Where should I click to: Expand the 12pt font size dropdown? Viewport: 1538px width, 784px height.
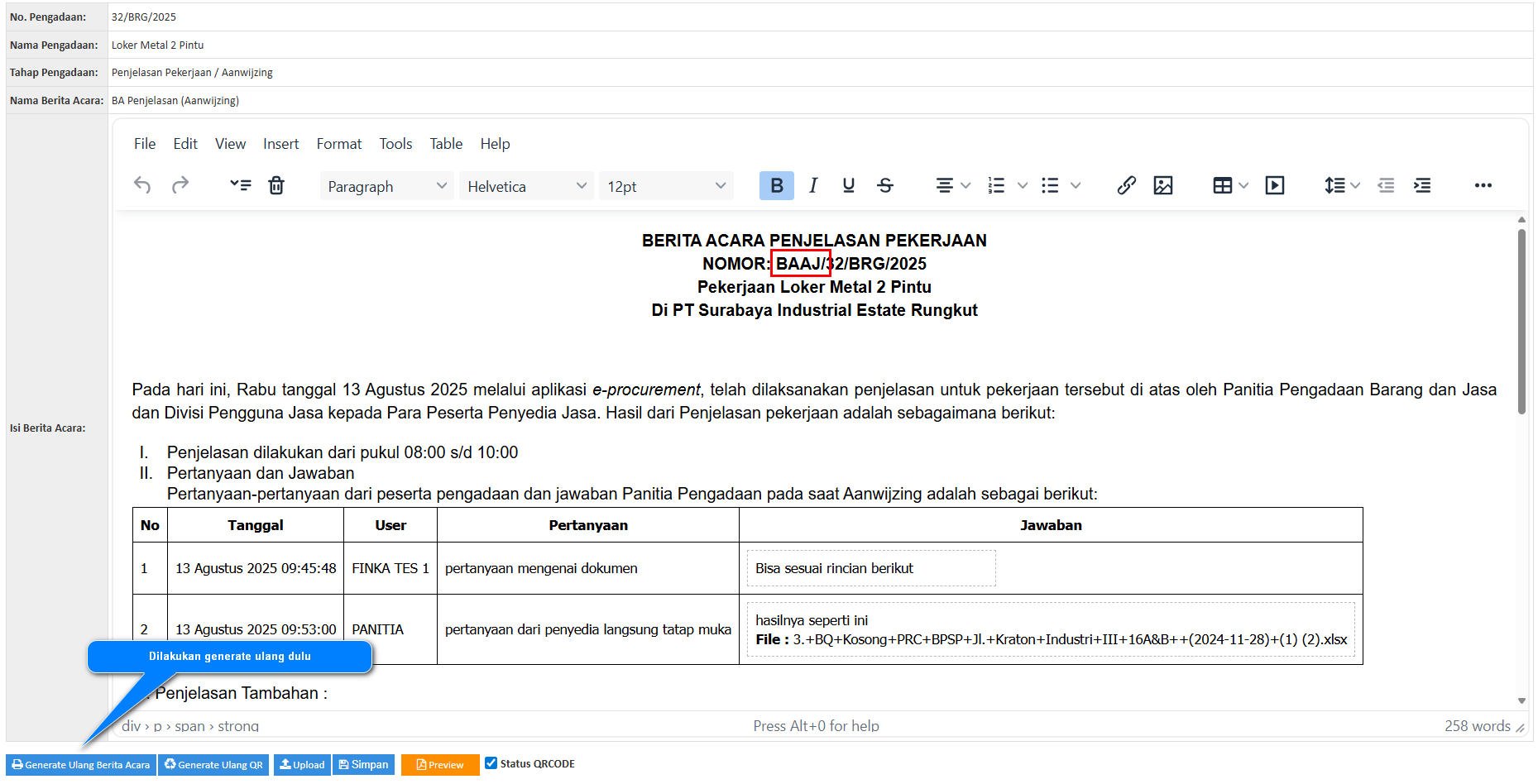[666, 186]
